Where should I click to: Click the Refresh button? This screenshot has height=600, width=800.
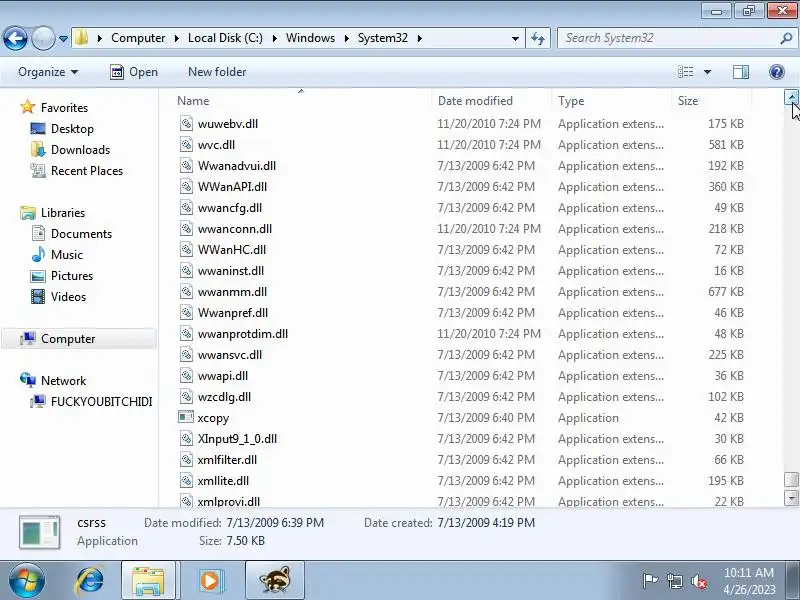(x=538, y=38)
